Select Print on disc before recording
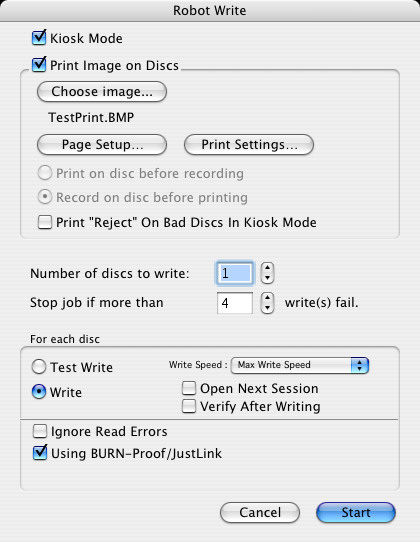This screenshot has width=420, height=542. (45, 173)
